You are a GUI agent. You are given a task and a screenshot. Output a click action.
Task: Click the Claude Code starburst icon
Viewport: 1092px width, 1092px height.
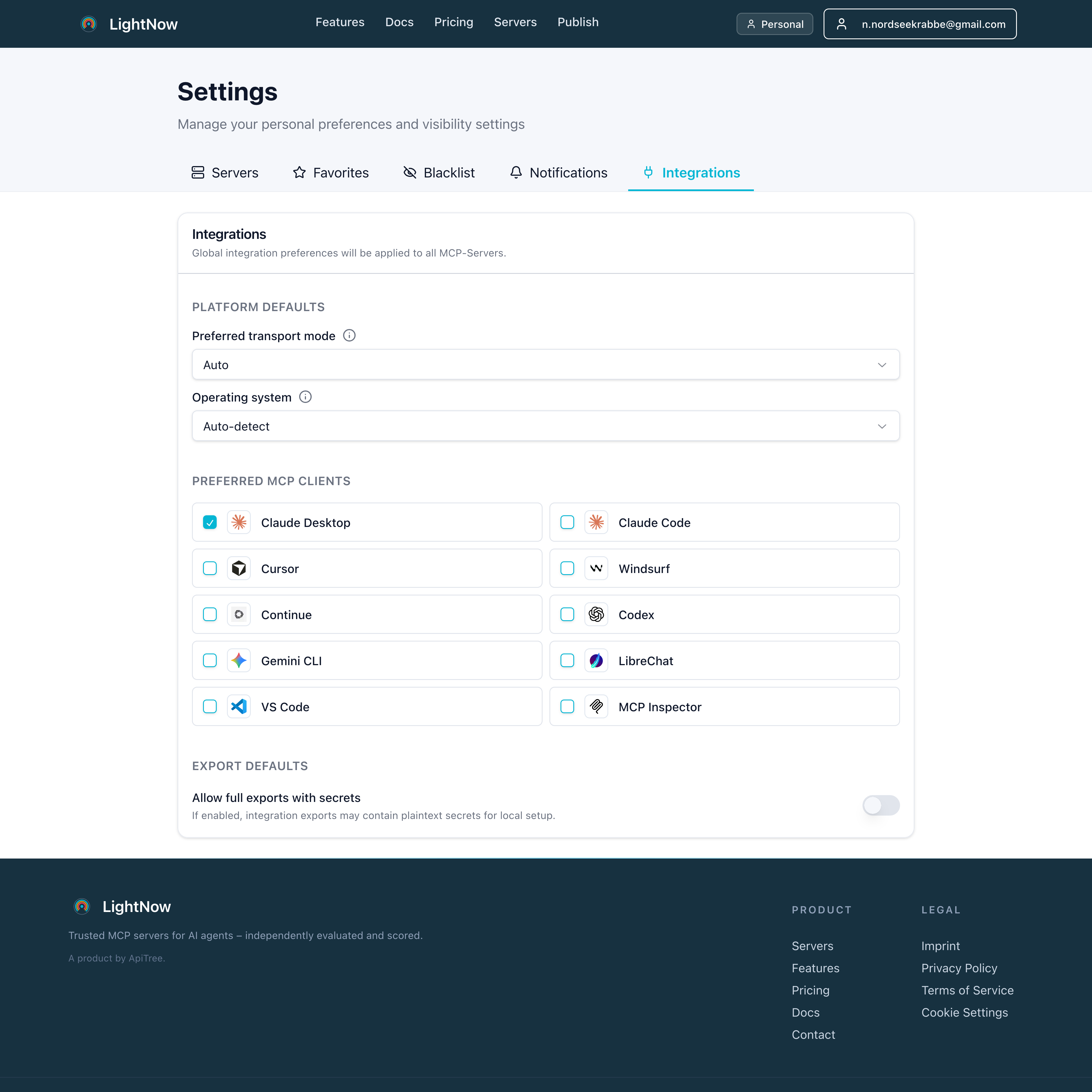(596, 522)
